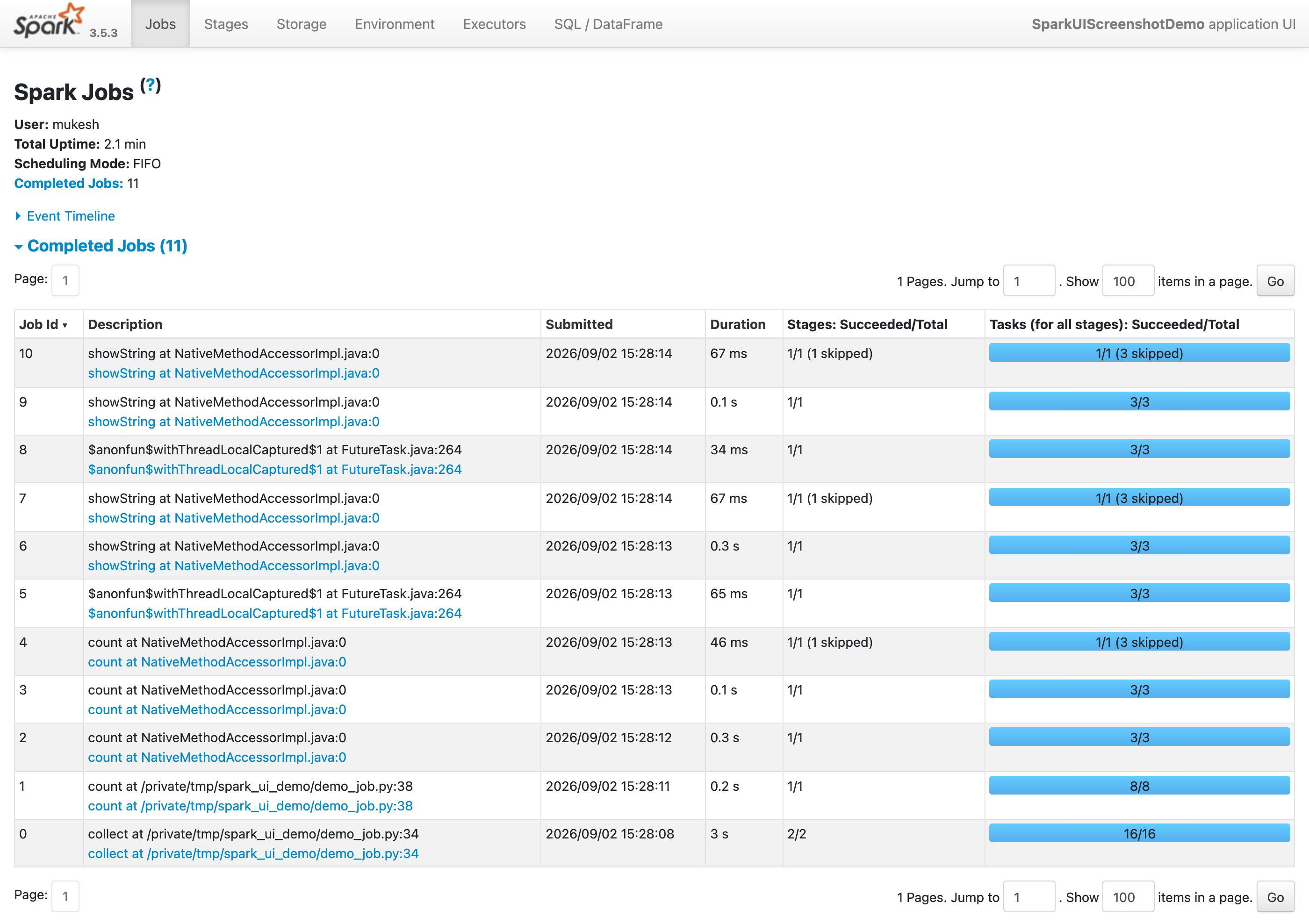Open the Environment tab
This screenshot has width=1309, height=924.
pos(395,24)
